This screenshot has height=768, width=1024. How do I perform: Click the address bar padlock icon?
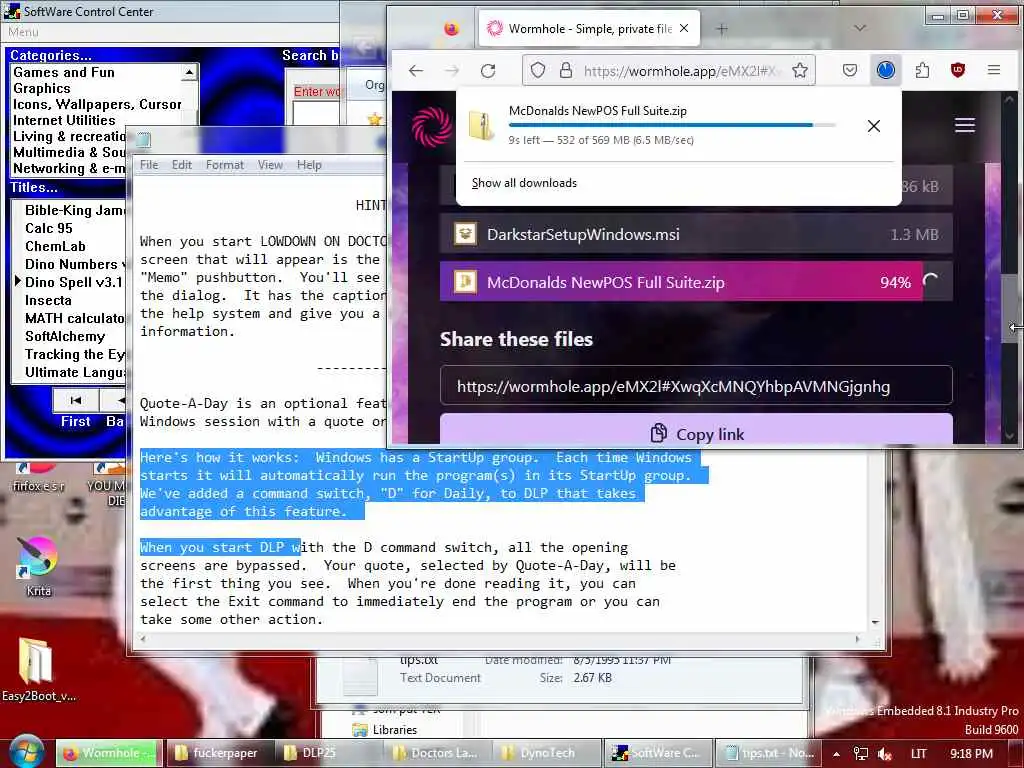tap(566, 70)
